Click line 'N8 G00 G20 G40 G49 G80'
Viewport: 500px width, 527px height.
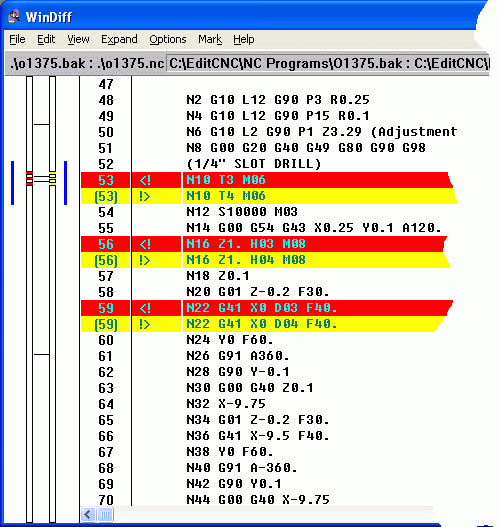(x=306, y=148)
